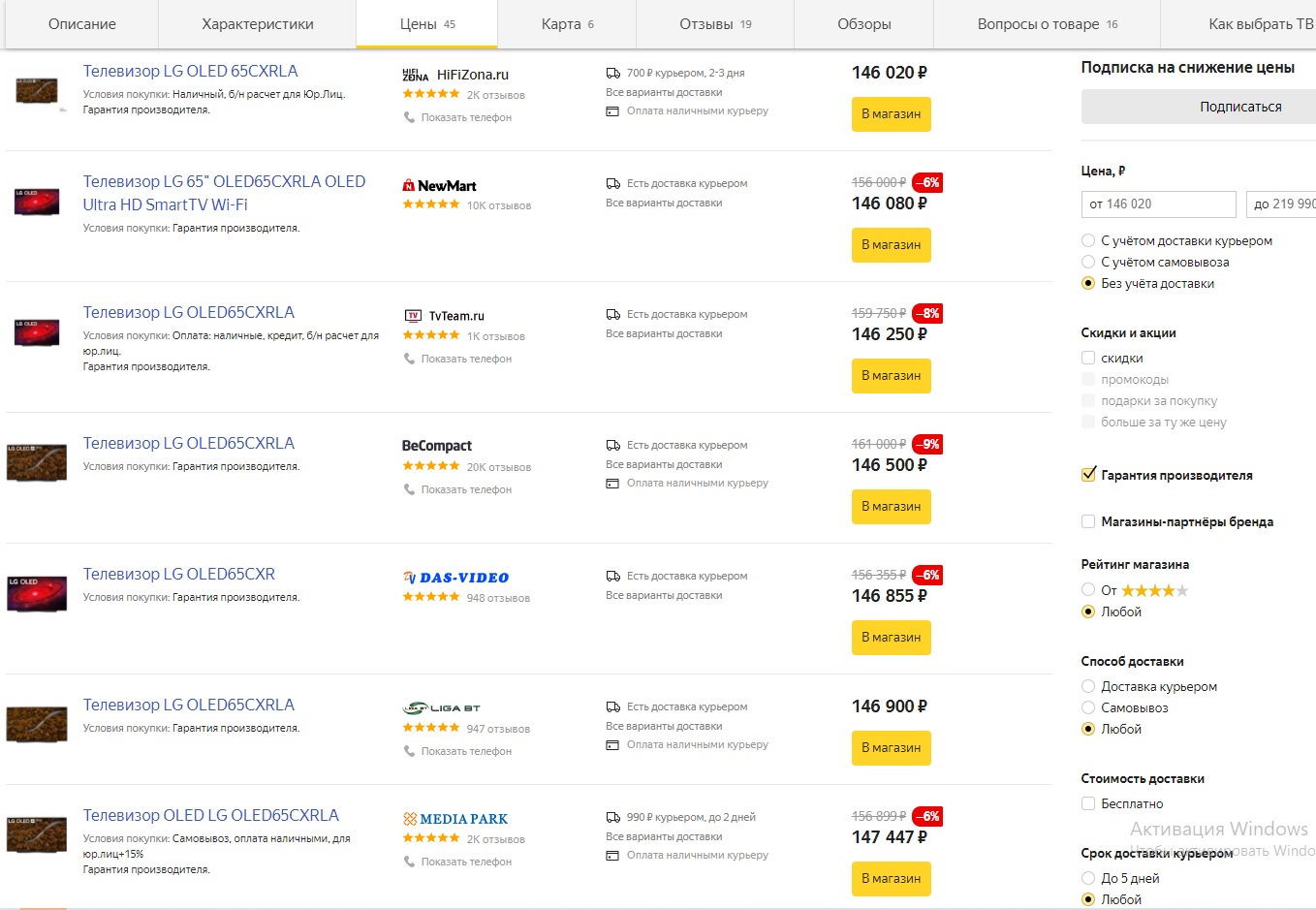Click the LIGA BT store logo
Image resolution: width=1316 pixels, height=910 pixels.
point(441,707)
